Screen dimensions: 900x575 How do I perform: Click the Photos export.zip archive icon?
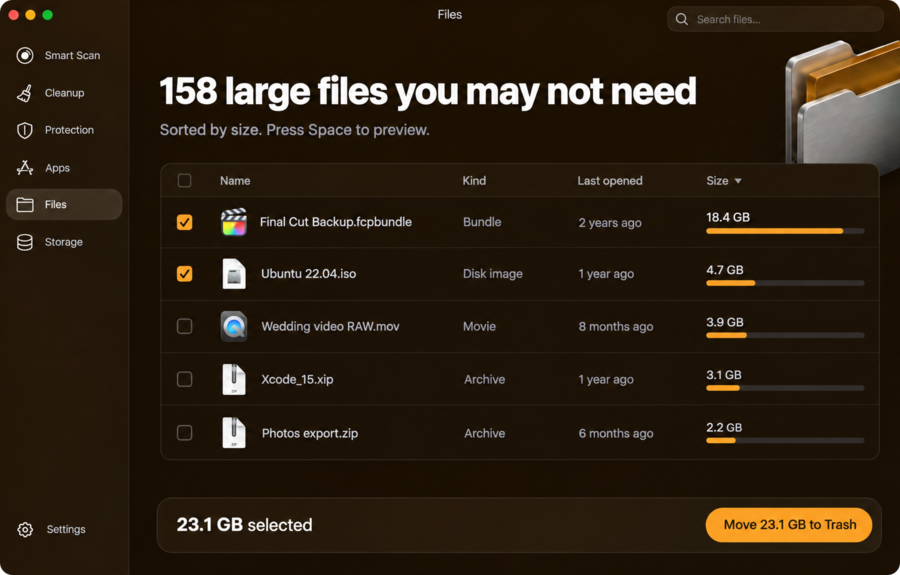click(x=234, y=433)
